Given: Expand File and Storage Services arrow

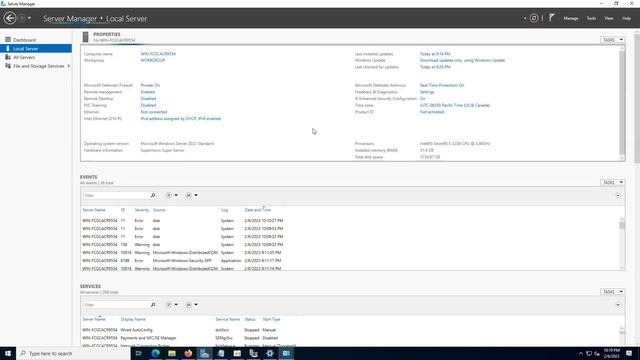Looking at the screenshot, I should click(69, 66).
